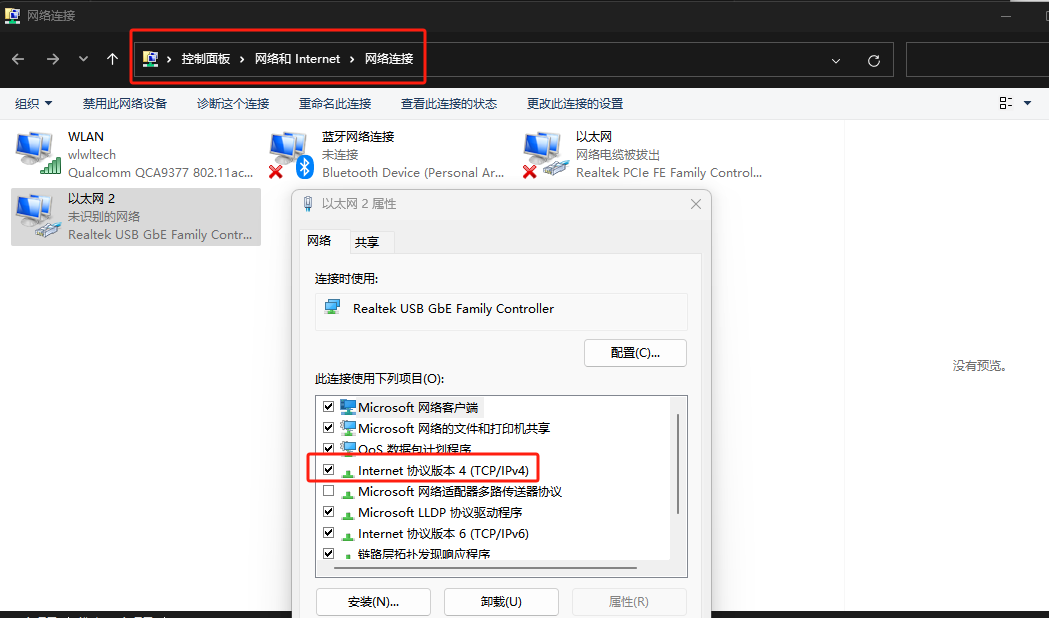This screenshot has width=1049, height=618.
Task: Click 网络连接 window title icon
Action: 12,15
